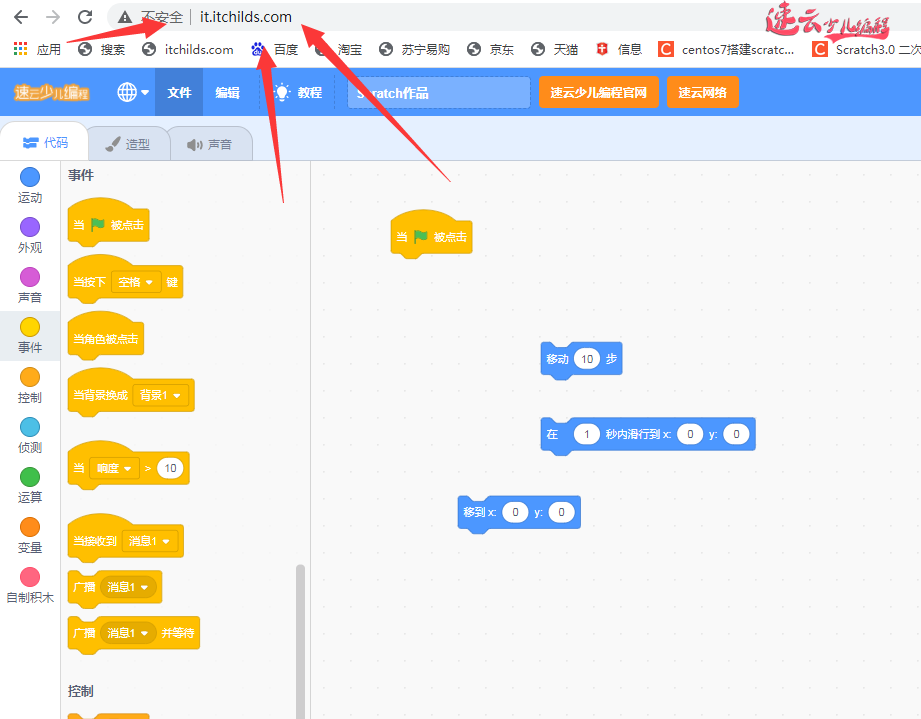Select the light-blue 侦测 category
This screenshot has width=921, height=719.
coord(30,427)
